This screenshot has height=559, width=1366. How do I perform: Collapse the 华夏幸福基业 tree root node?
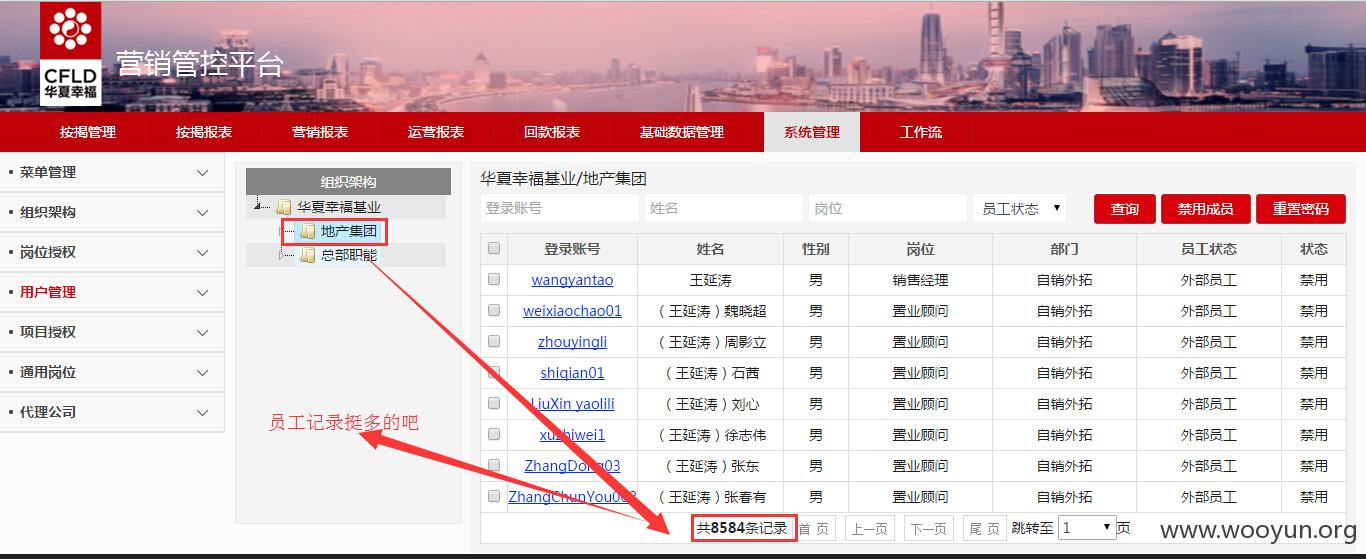click(260, 207)
